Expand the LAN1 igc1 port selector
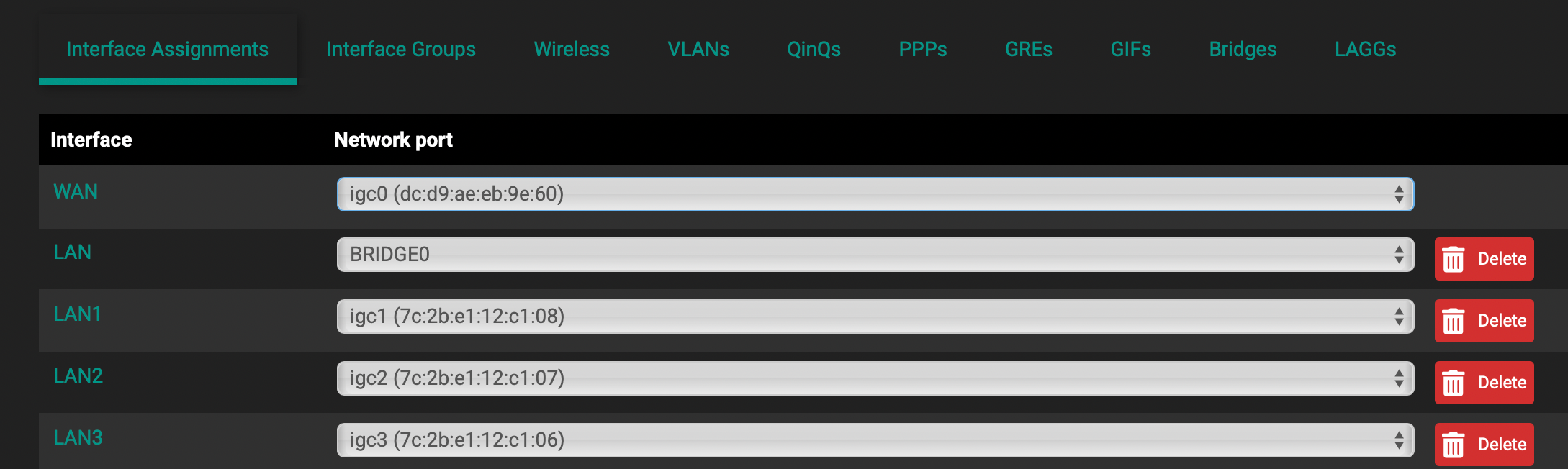Viewport: 1568px width, 469px height. tap(875, 317)
